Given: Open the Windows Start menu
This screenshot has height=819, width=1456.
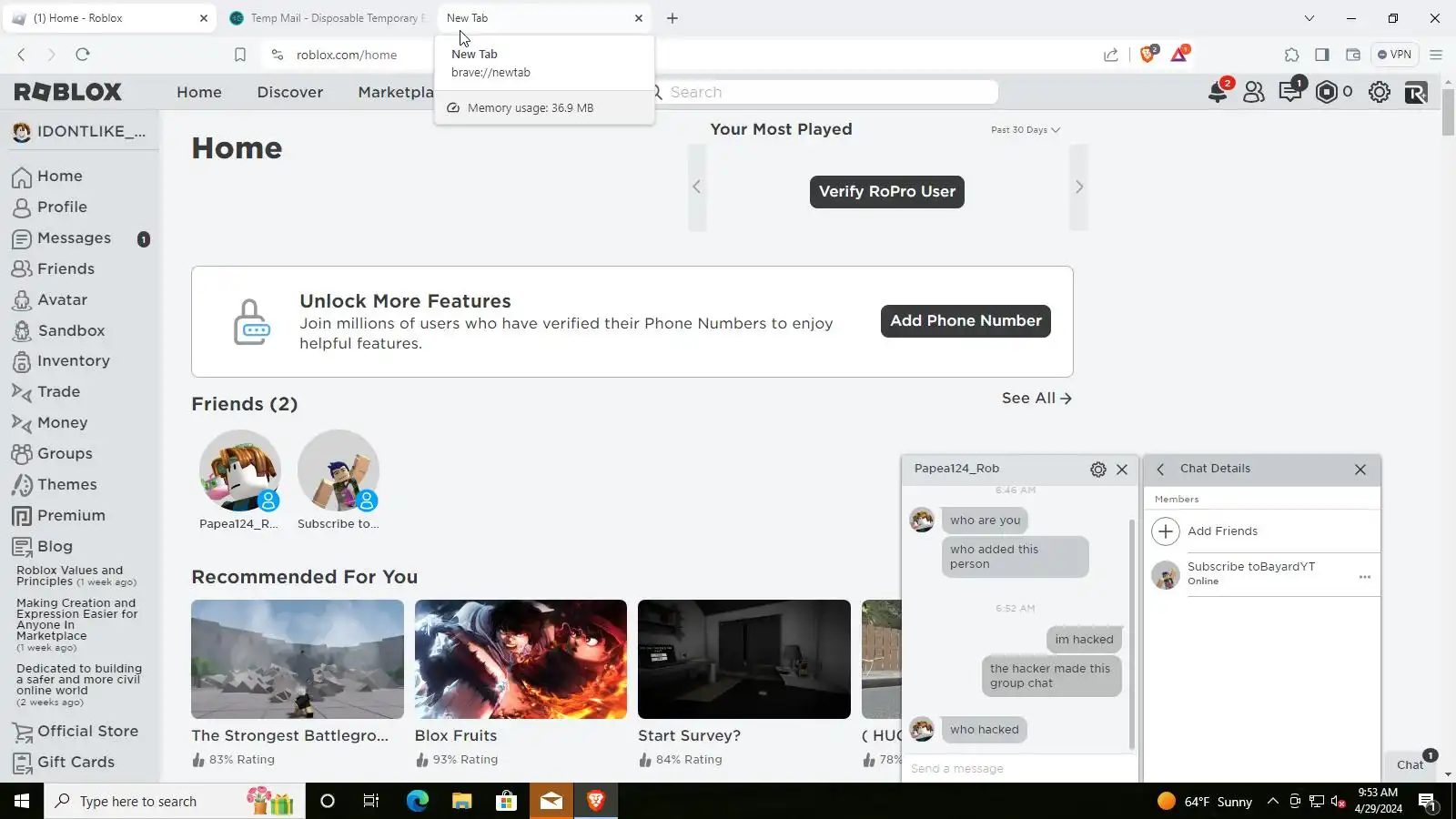Looking at the screenshot, I should 22,801.
